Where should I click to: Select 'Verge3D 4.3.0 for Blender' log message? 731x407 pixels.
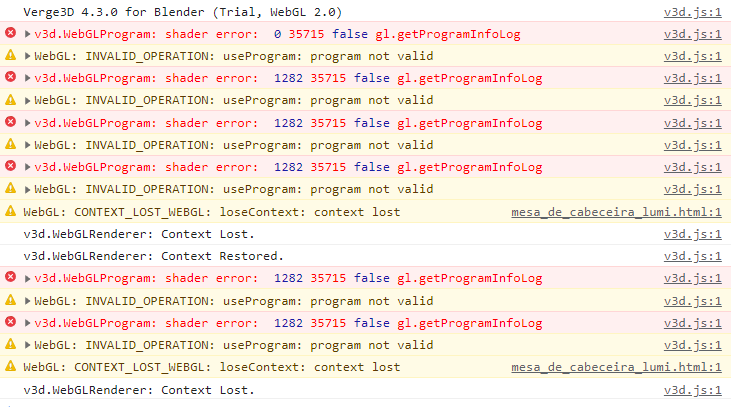tap(183, 12)
